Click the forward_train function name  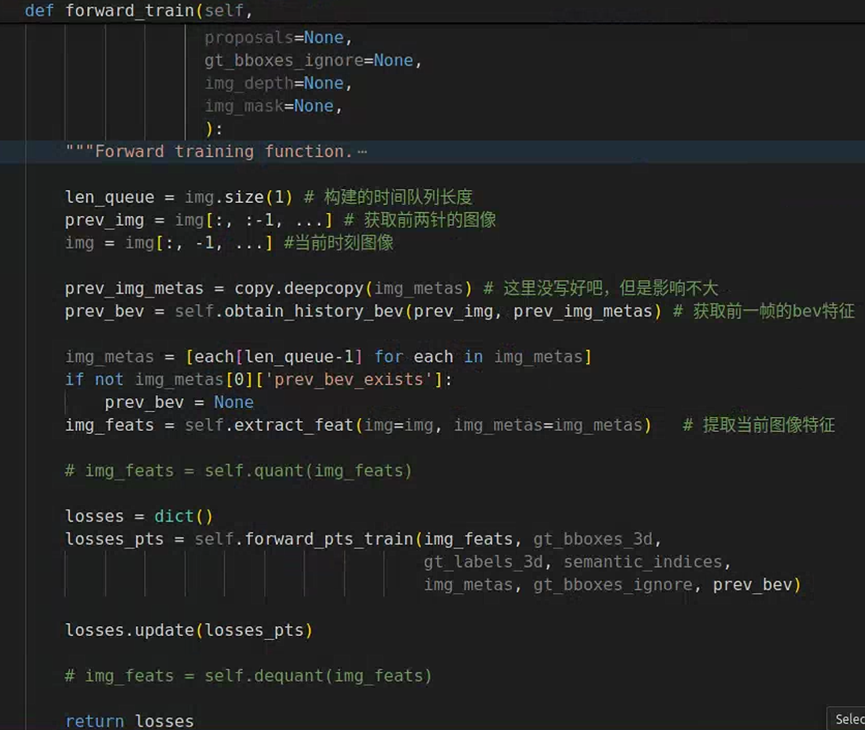pyautogui.click(x=129, y=11)
